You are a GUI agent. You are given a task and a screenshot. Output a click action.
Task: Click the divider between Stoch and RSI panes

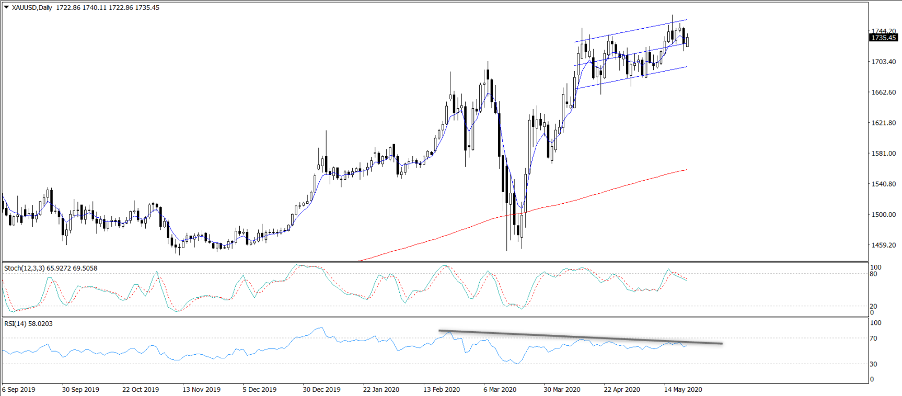(434, 316)
